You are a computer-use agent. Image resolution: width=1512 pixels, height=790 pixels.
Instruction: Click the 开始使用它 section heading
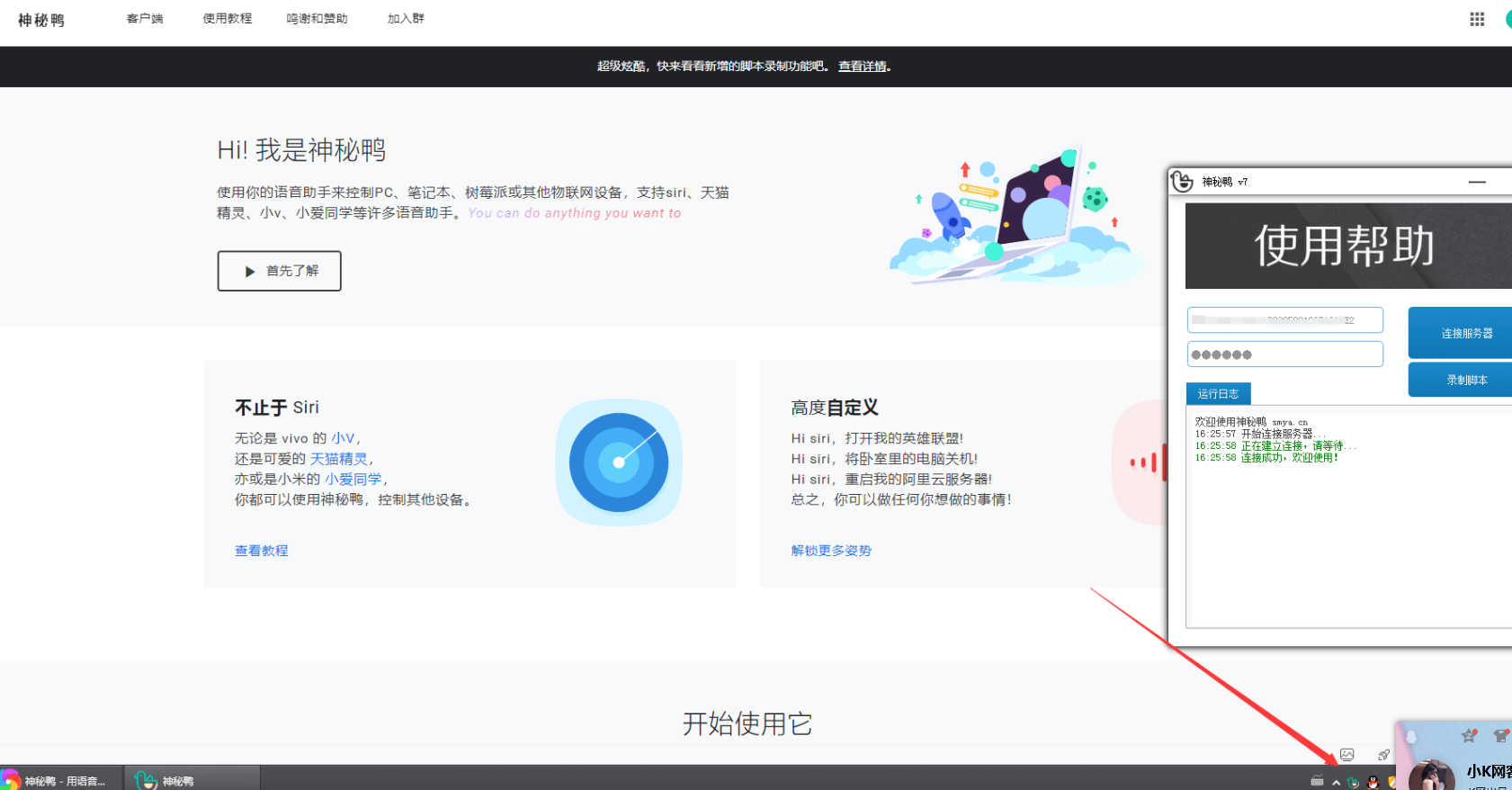(747, 723)
